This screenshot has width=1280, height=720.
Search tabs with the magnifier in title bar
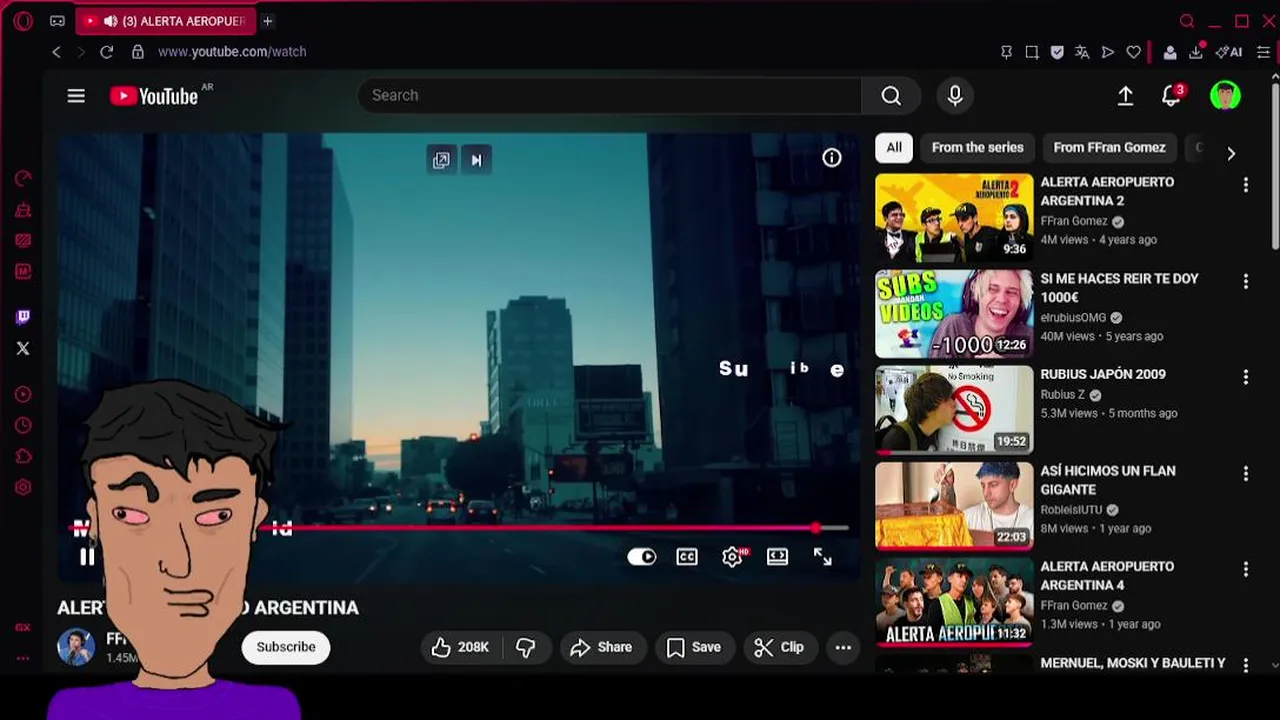coord(1187,21)
